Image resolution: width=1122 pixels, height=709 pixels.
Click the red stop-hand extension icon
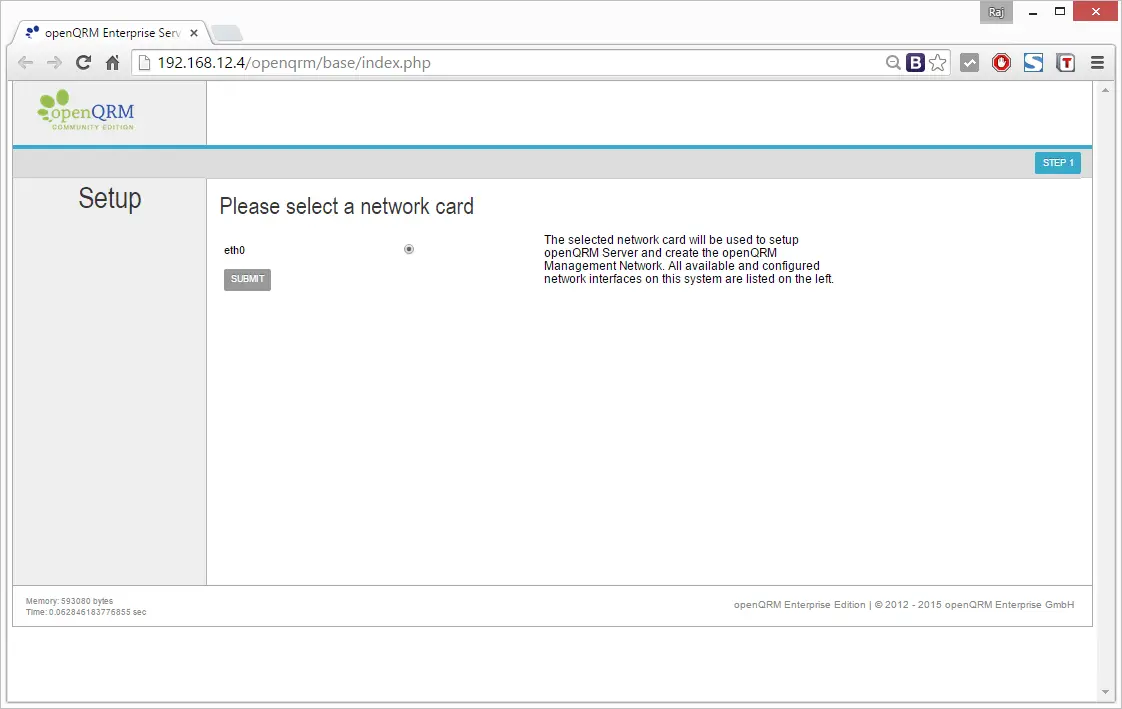click(x=1001, y=63)
